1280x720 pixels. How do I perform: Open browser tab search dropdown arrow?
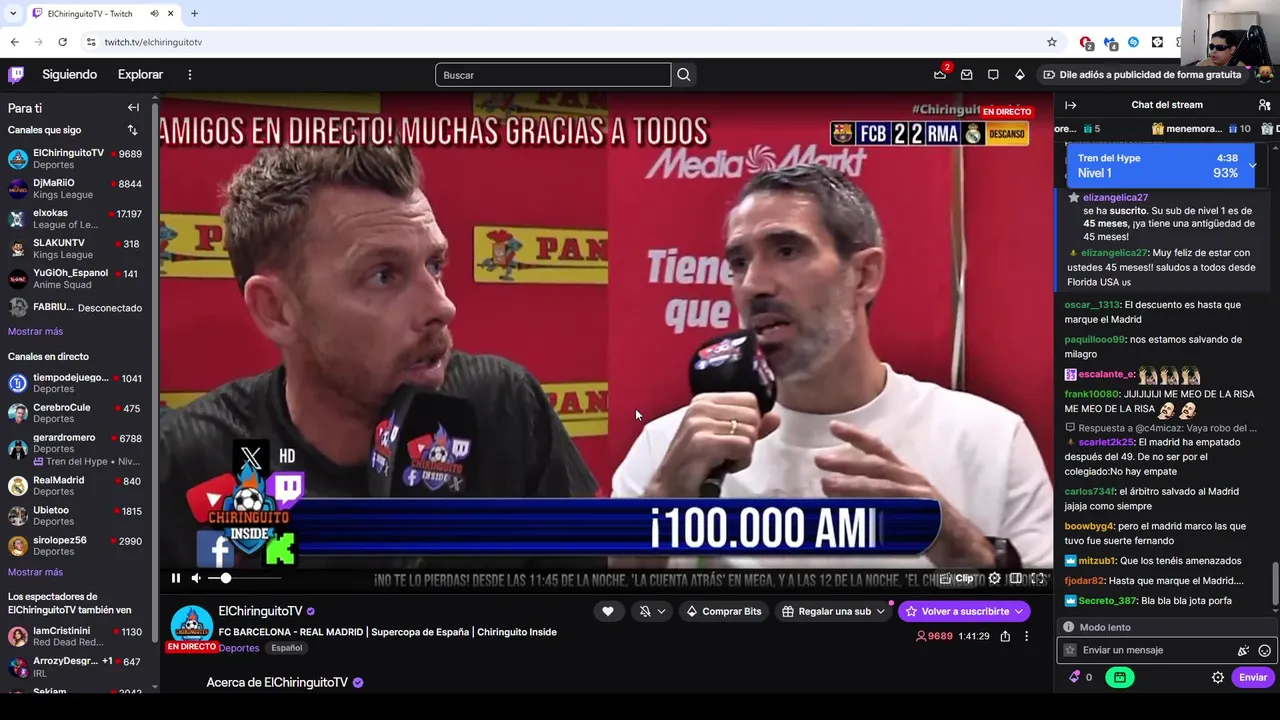pos(13,14)
